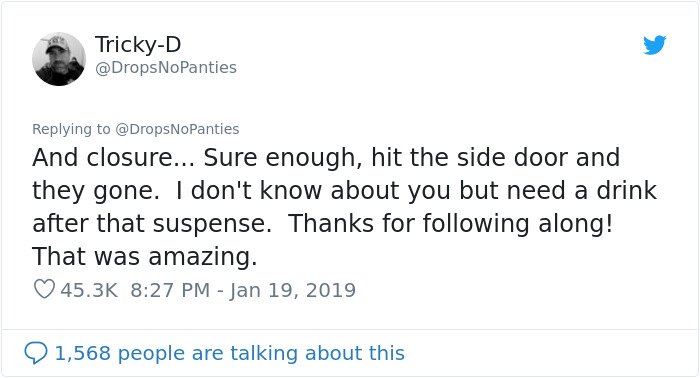Click the tweet line starting 'And closure...'
Viewport: 700px width, 378px height.
tap(326, 158)
